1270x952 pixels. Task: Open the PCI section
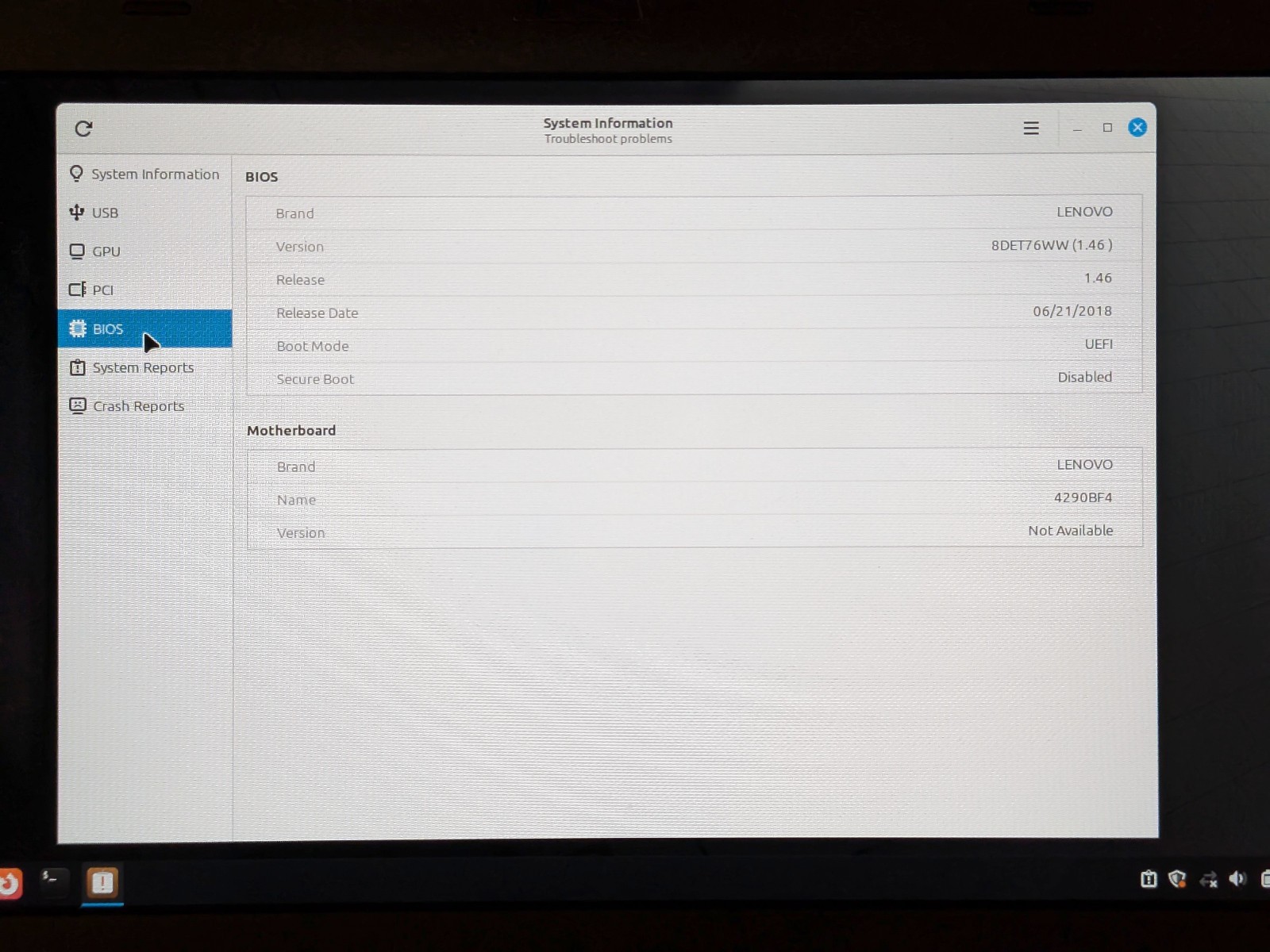point(144,290)
